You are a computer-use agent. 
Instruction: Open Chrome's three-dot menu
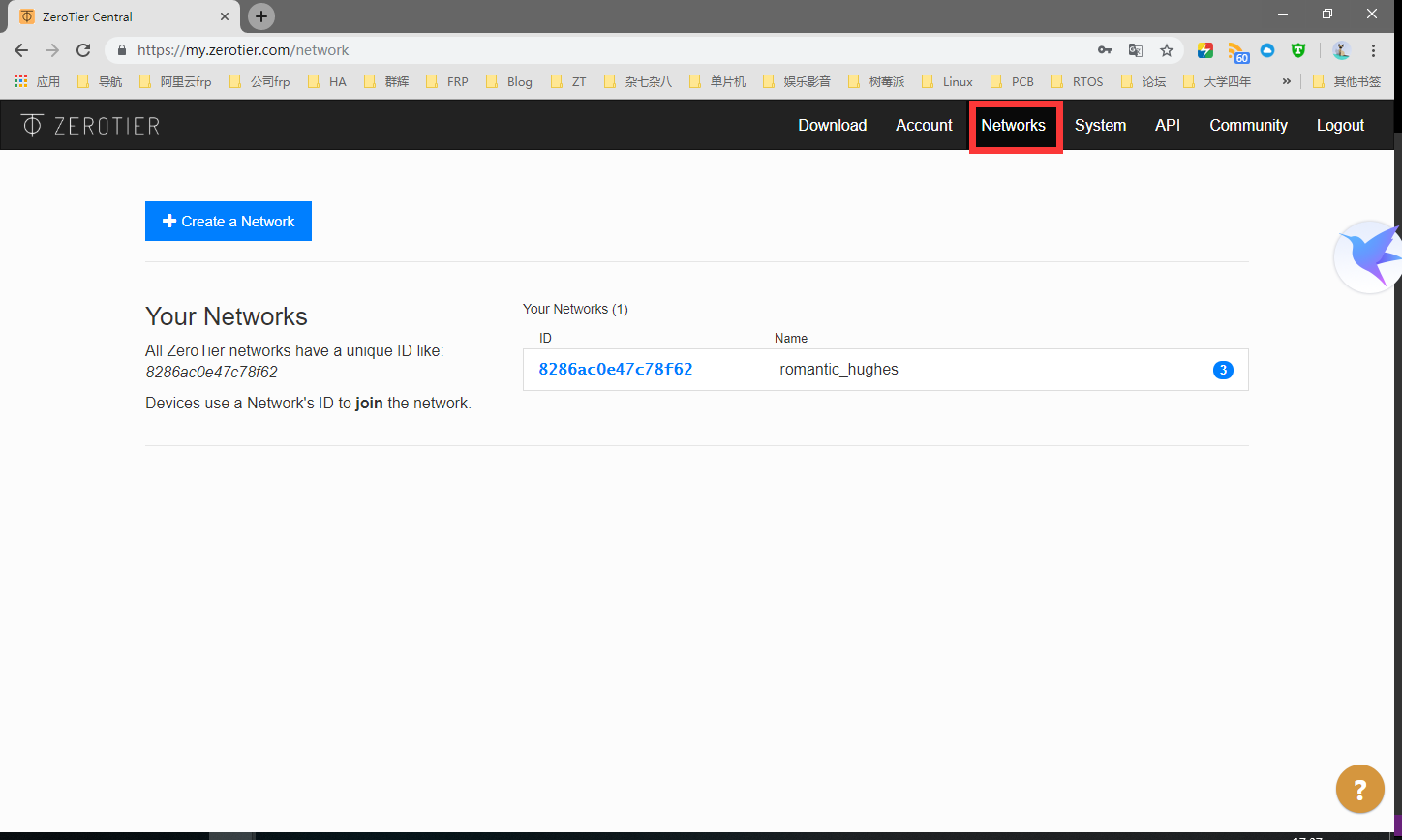[x=1373, y=50]
